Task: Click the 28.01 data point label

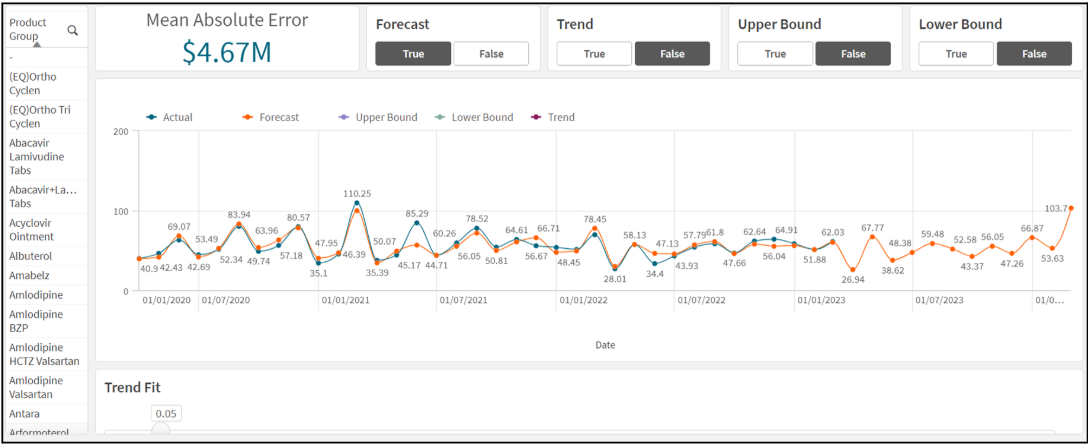Action: tap(615, 278)
